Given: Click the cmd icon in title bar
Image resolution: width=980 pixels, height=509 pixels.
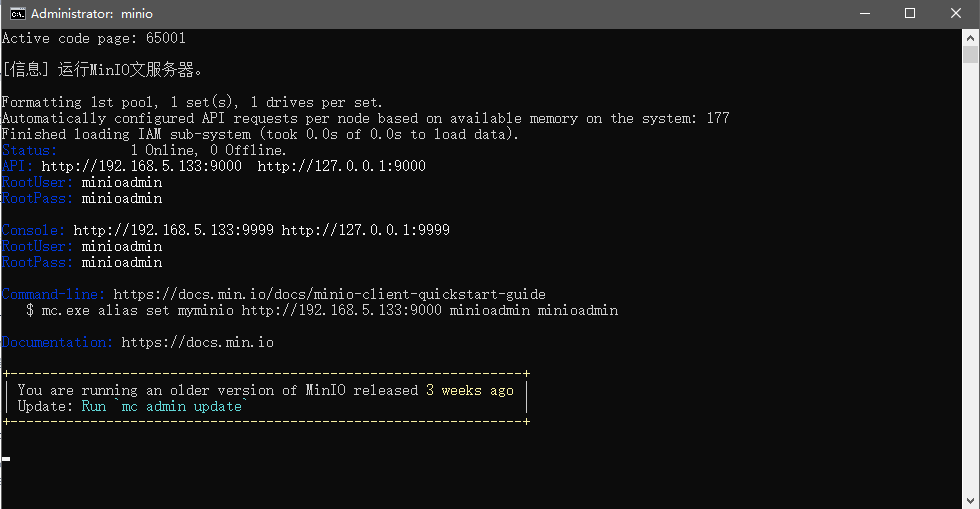Looking at the screenshot, I should [x=17, y=13].
